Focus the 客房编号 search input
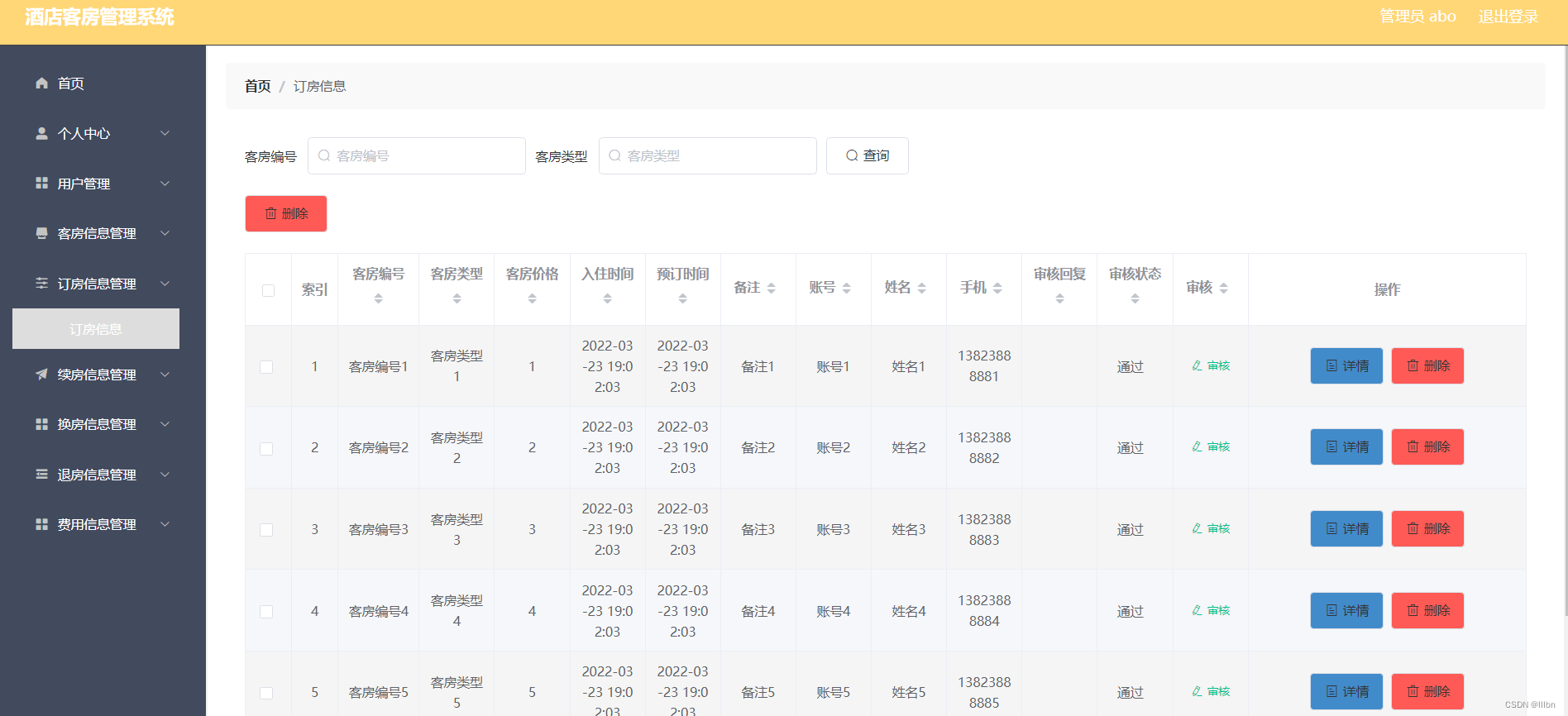Screen dimensions: 1568x716 tap(417, 155)
